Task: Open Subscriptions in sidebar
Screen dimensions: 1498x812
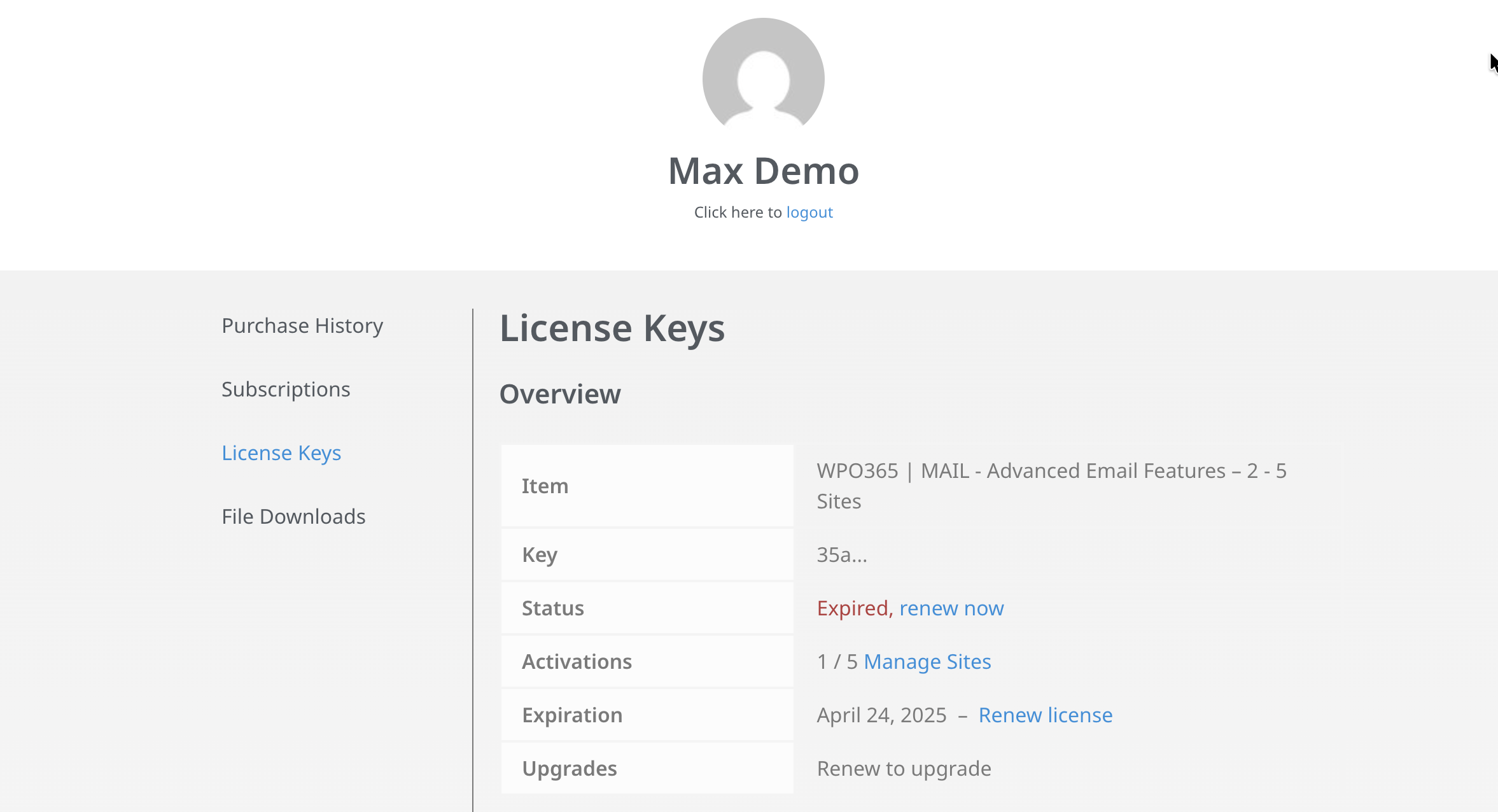Action: click(286, 389)
